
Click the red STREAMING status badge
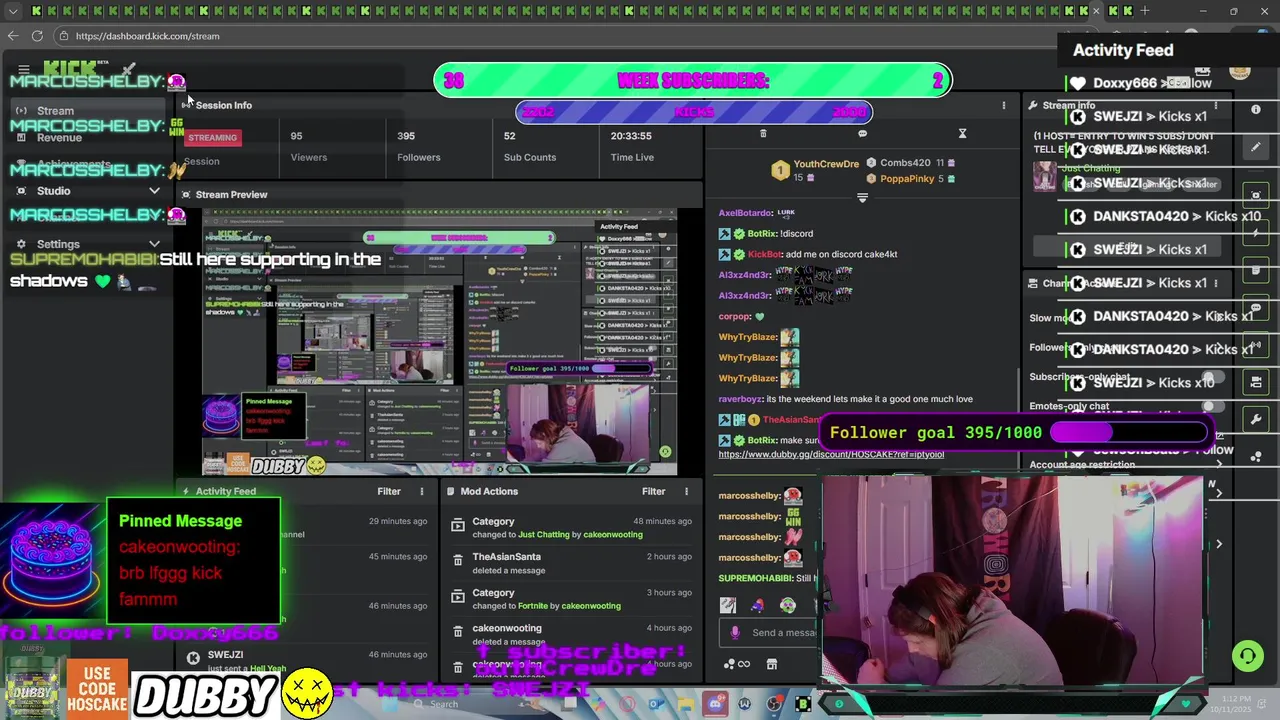tap(212, 137)
